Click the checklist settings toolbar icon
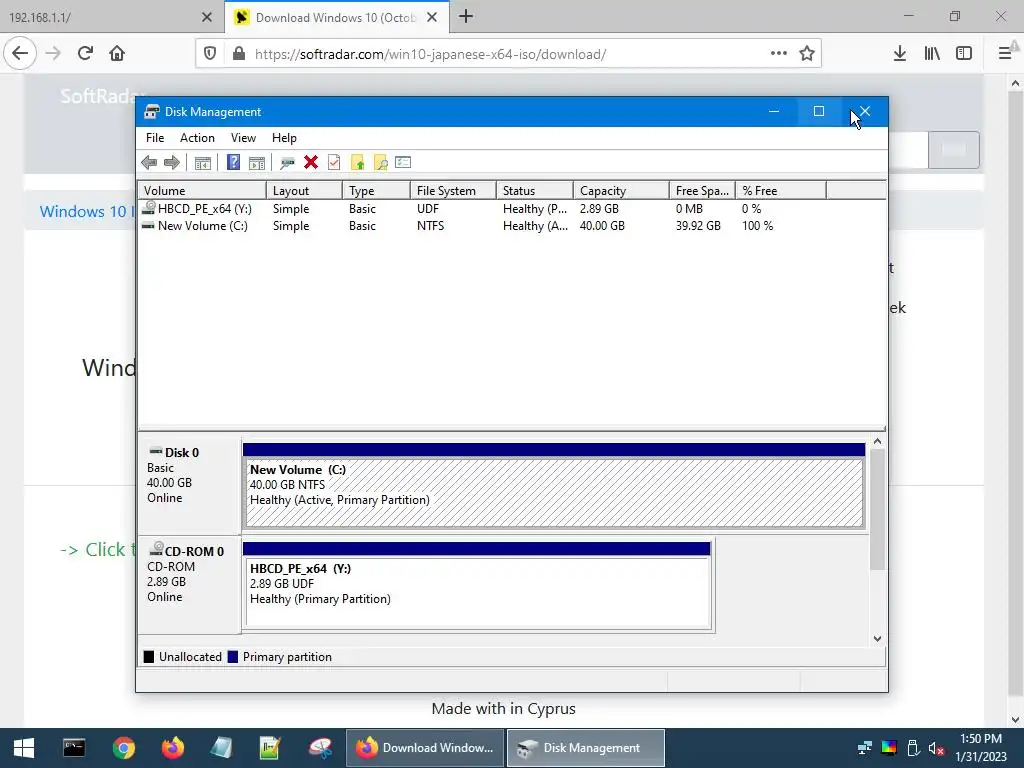The image size is (1024, 768). 403,162
